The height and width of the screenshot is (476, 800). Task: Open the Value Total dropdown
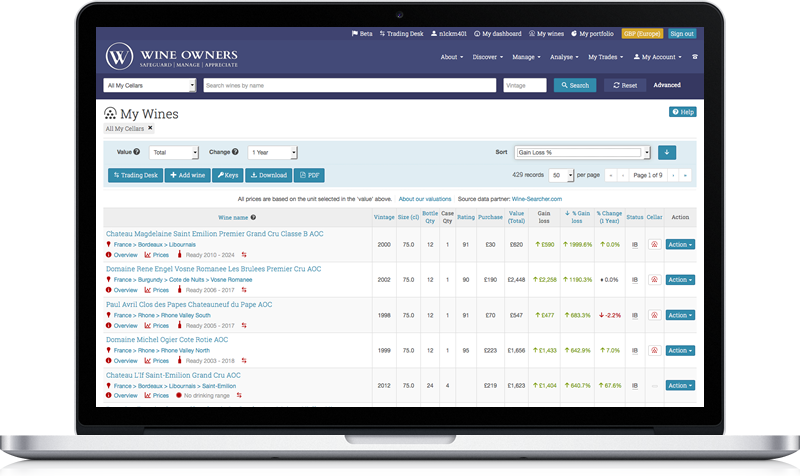[x=173, y=153]
